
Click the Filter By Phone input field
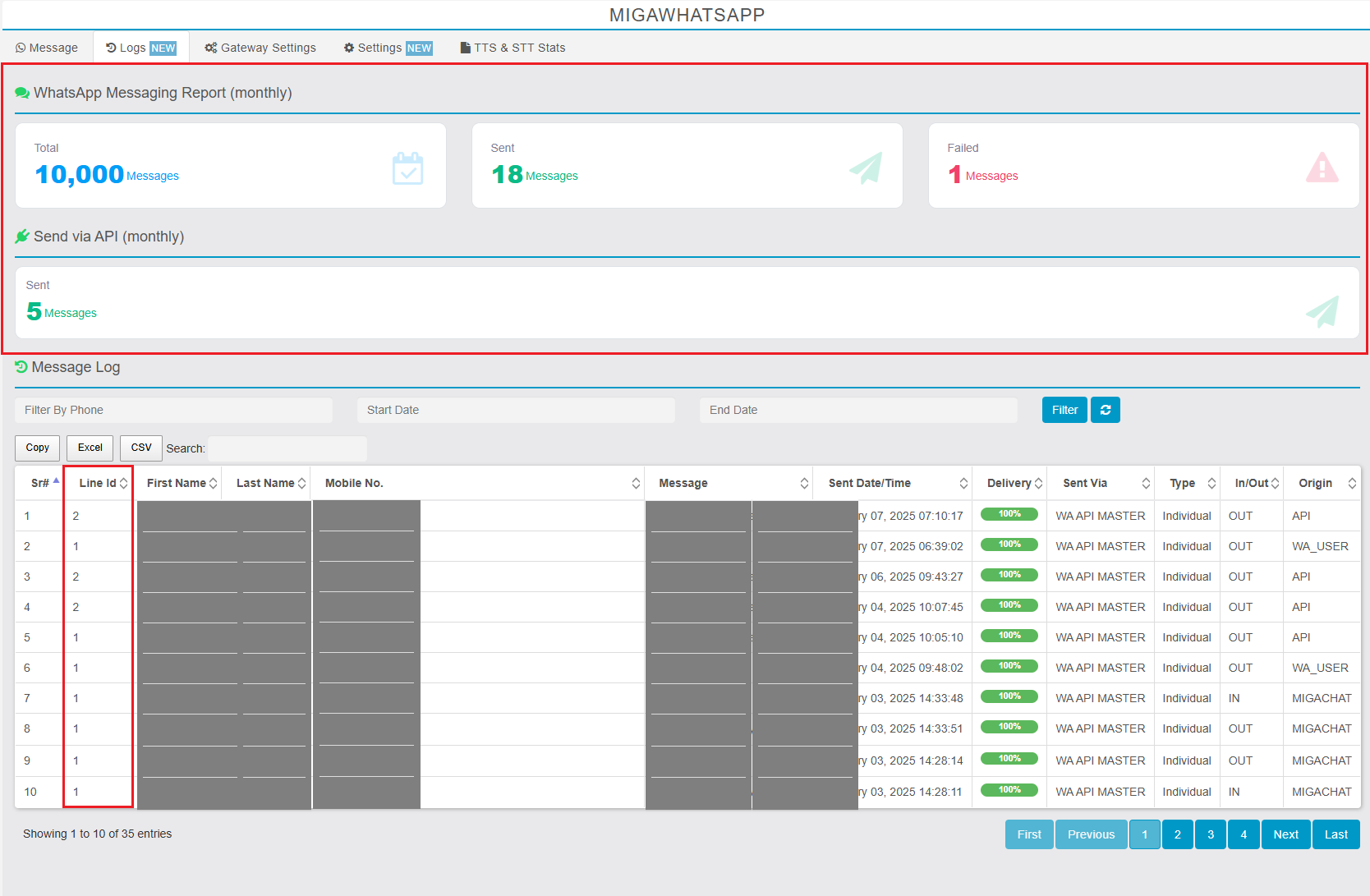click(x=173, y=410)
